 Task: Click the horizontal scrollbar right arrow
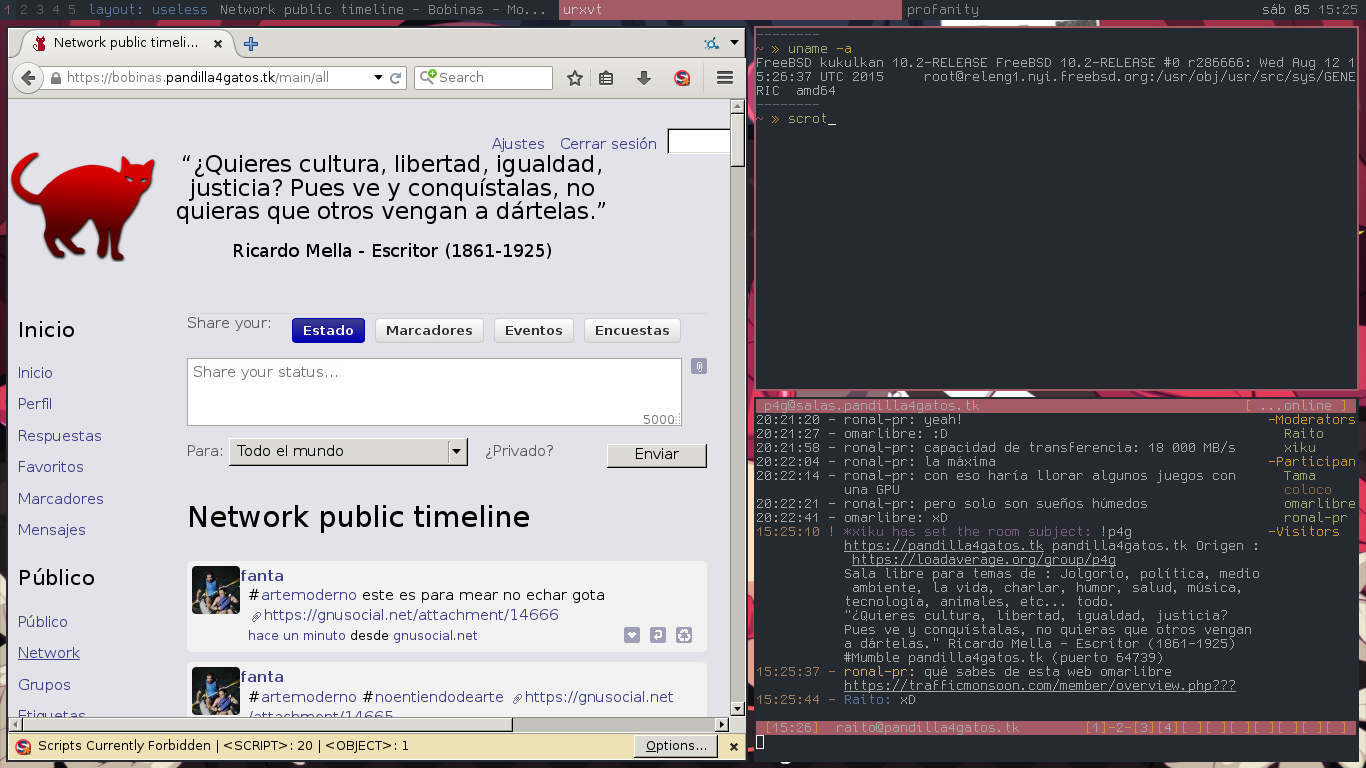click(723, 723)
